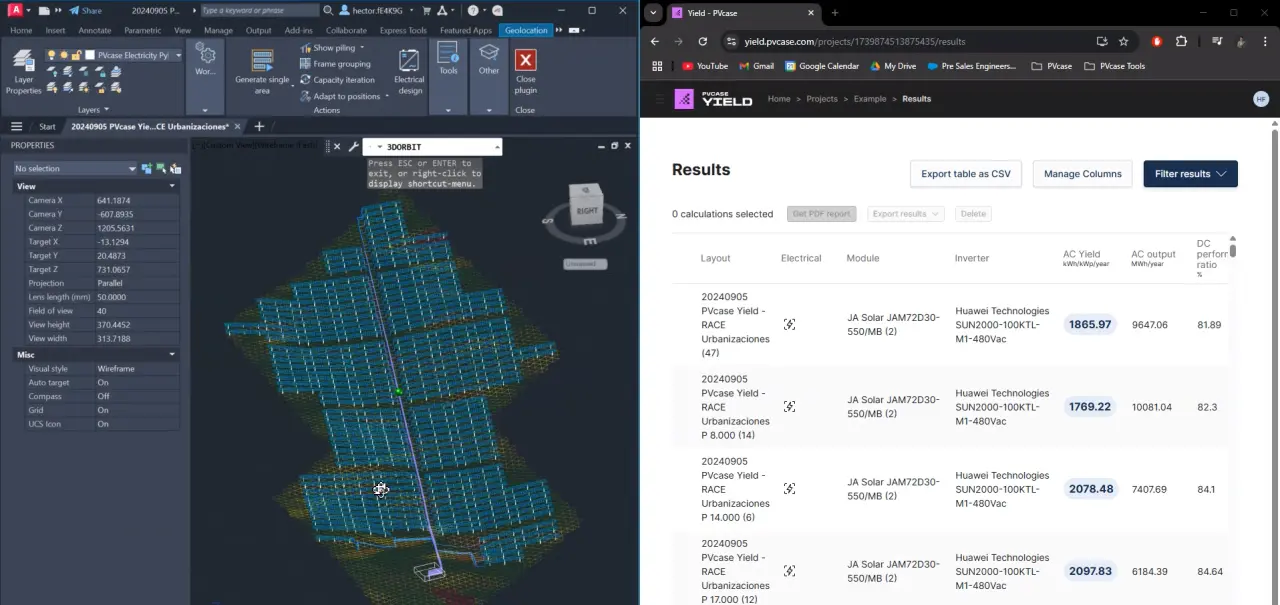
Task: Open the HF user avatar menu
Action: click(x=1261, y=99)
